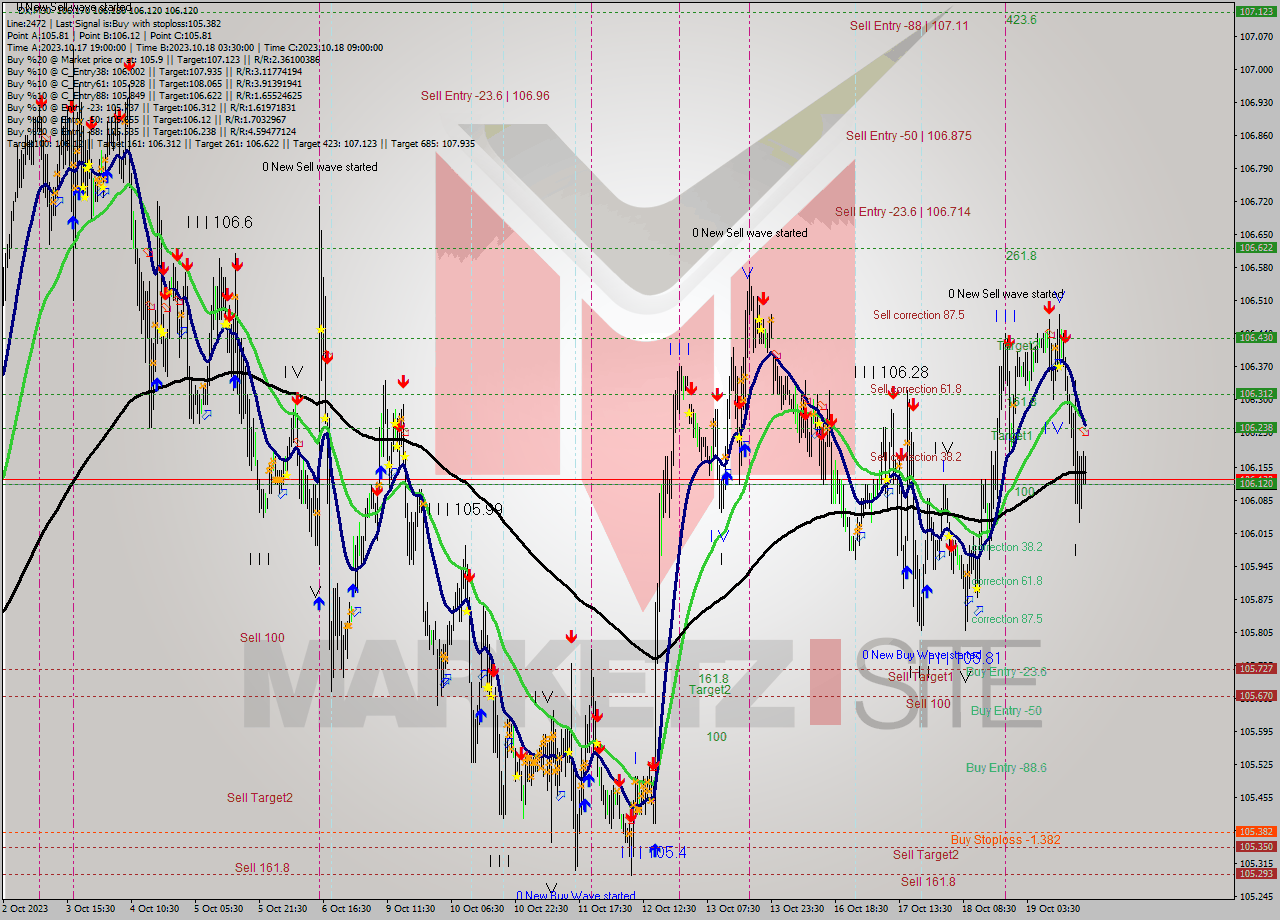The image size is (1280, 920).
Task: Click the green '161.8' label above Target2
Action: point(713,679)
